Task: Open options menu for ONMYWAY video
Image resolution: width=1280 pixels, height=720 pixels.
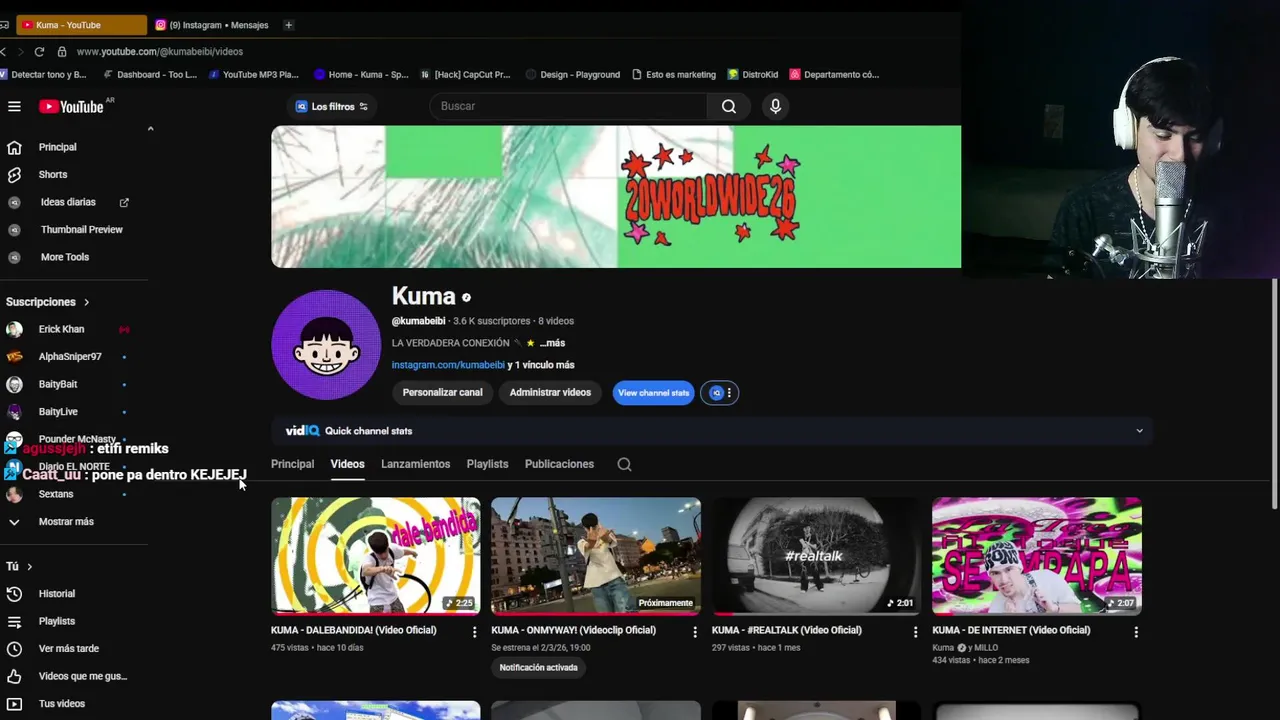Action: click(x=695, y=632)
